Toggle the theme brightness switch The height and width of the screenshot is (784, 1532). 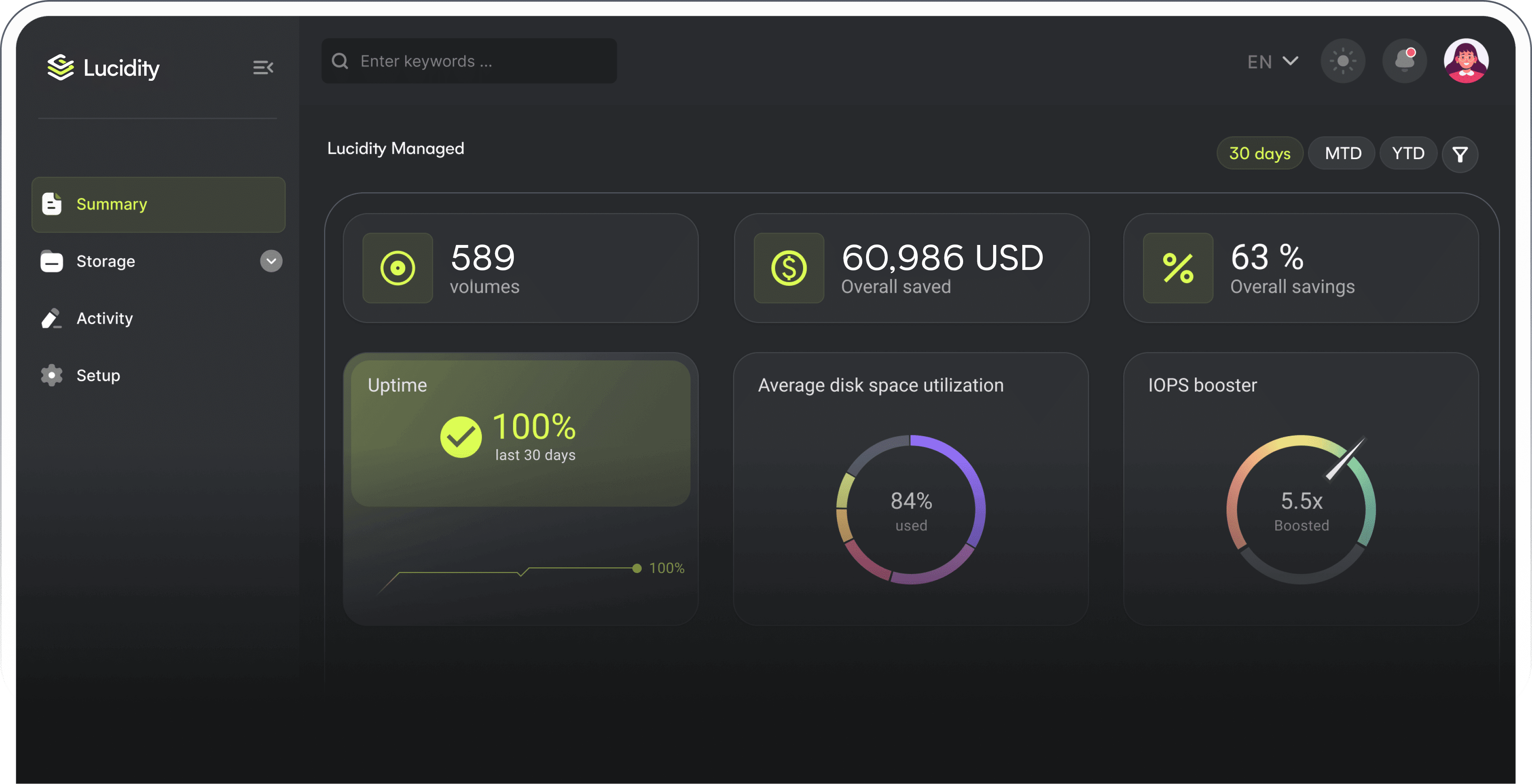tap(1344, 61)
